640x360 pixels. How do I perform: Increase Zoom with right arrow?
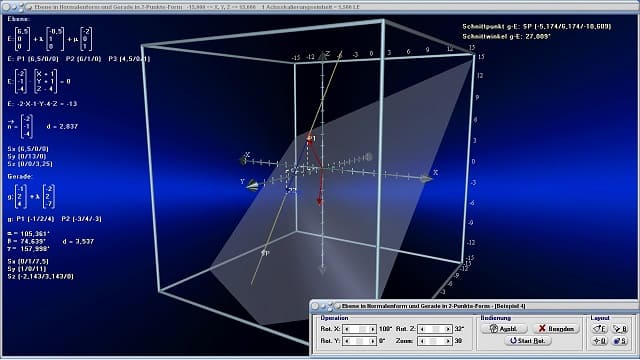pos(448,341)
